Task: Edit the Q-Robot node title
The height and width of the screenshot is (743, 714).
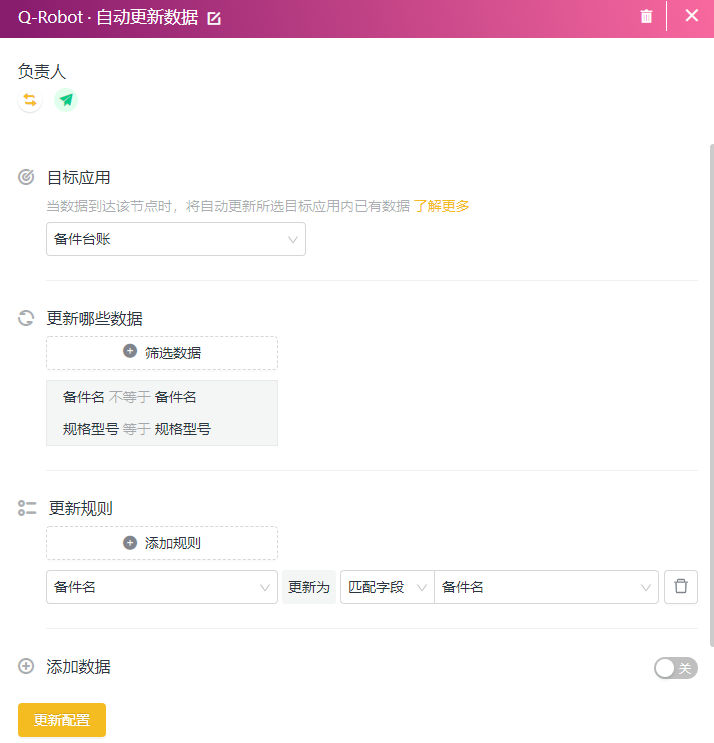Action: pos(214,18)
